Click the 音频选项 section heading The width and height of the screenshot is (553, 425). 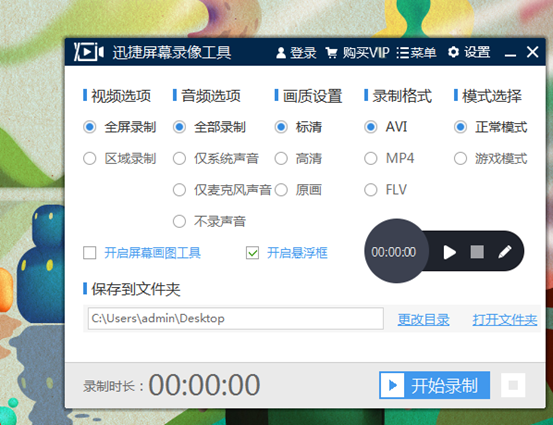pyautogui.click(x=211, y=96)
